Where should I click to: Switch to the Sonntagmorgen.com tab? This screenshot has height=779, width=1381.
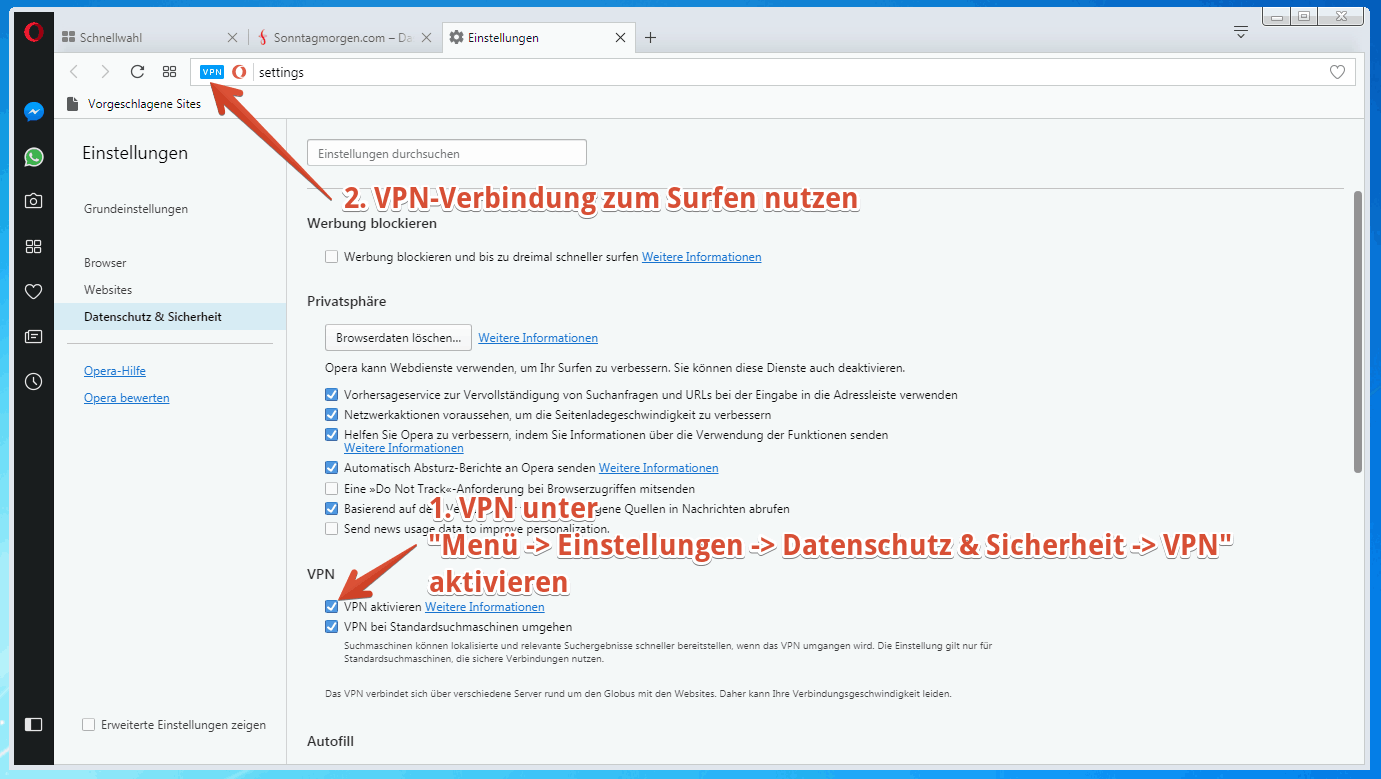[343, 38]
